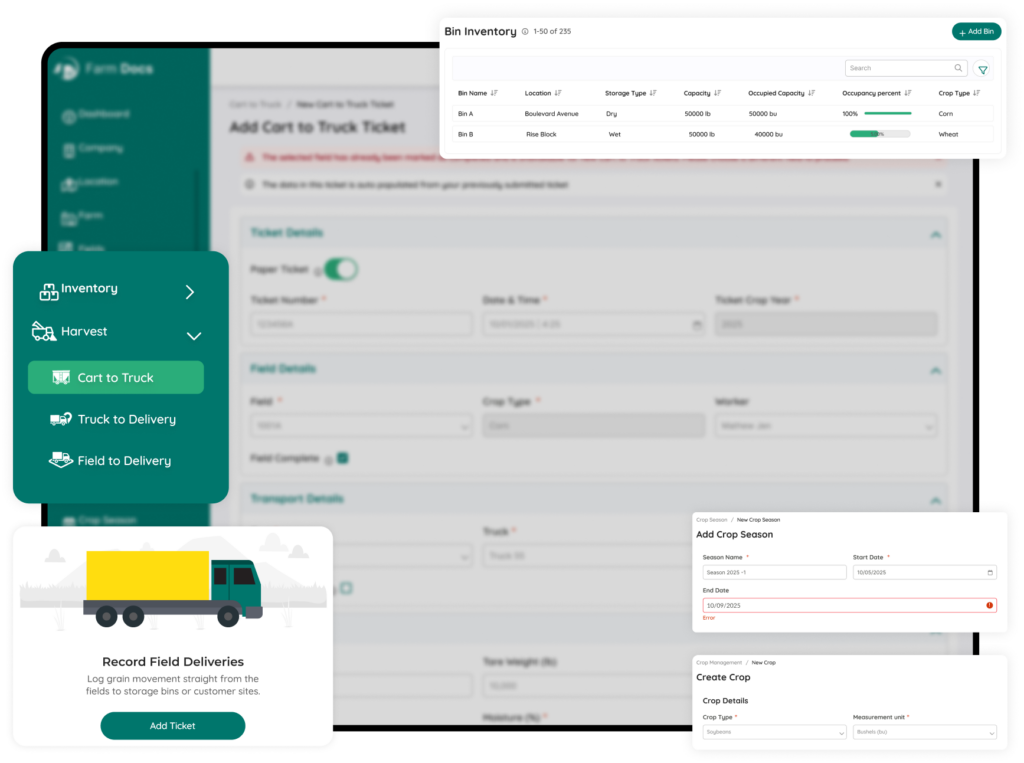1024x763 pixels.
Task: Check the Field Complete checkbox
Action: [342, 458]
